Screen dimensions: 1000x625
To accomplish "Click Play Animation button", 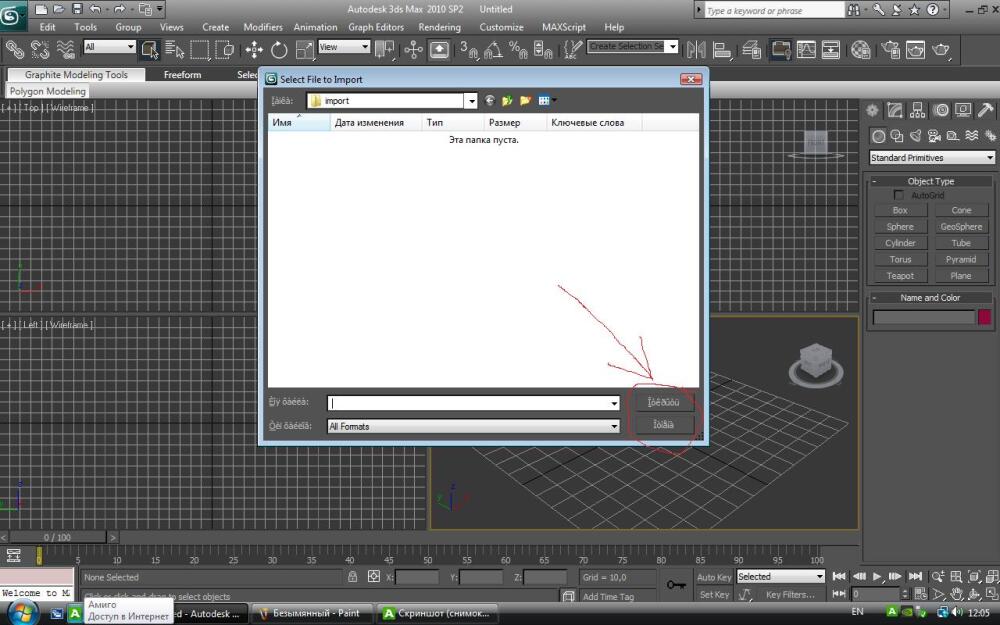I will [878, 577].
